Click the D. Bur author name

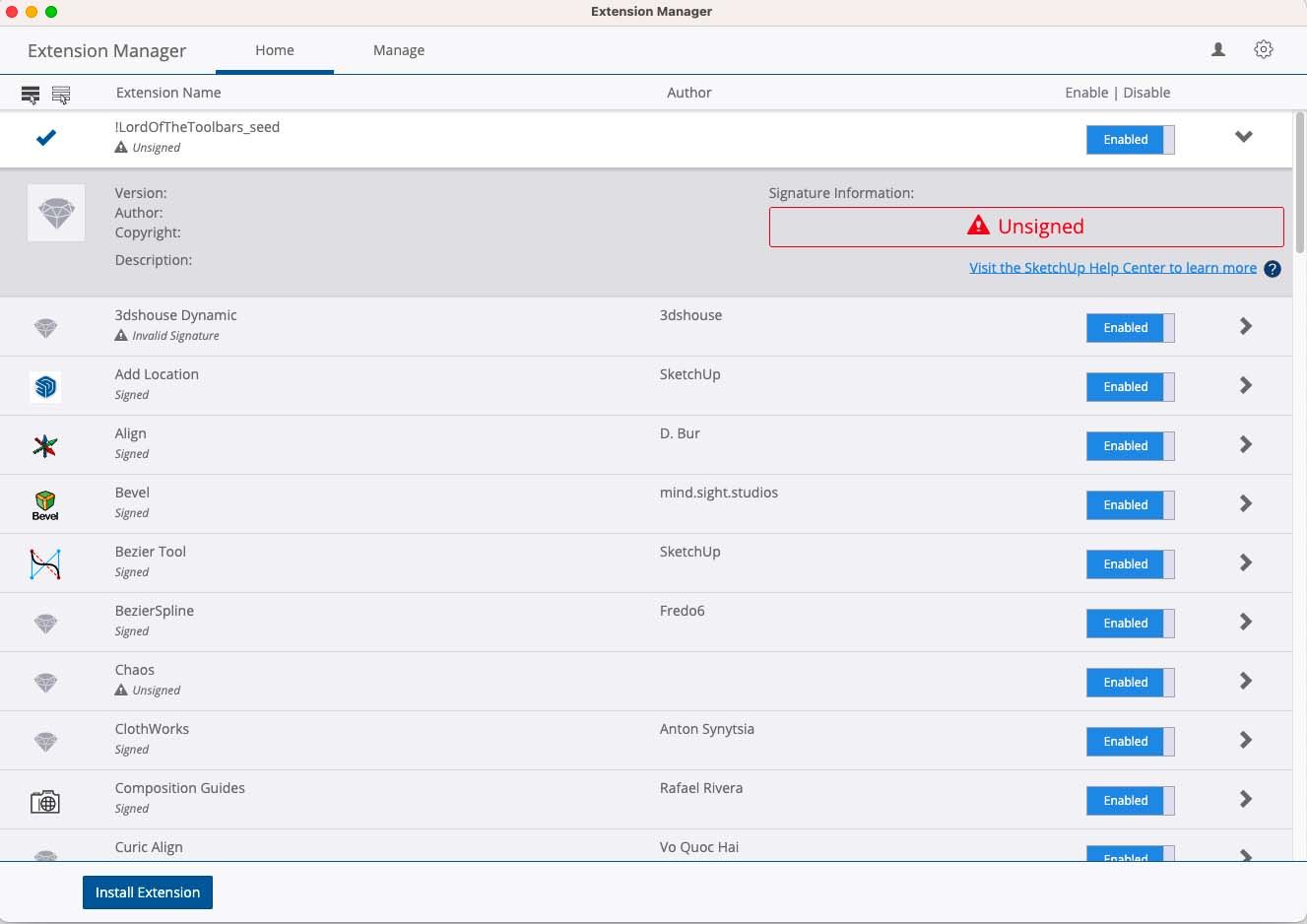pyautogui.click(x=680, y=433)
